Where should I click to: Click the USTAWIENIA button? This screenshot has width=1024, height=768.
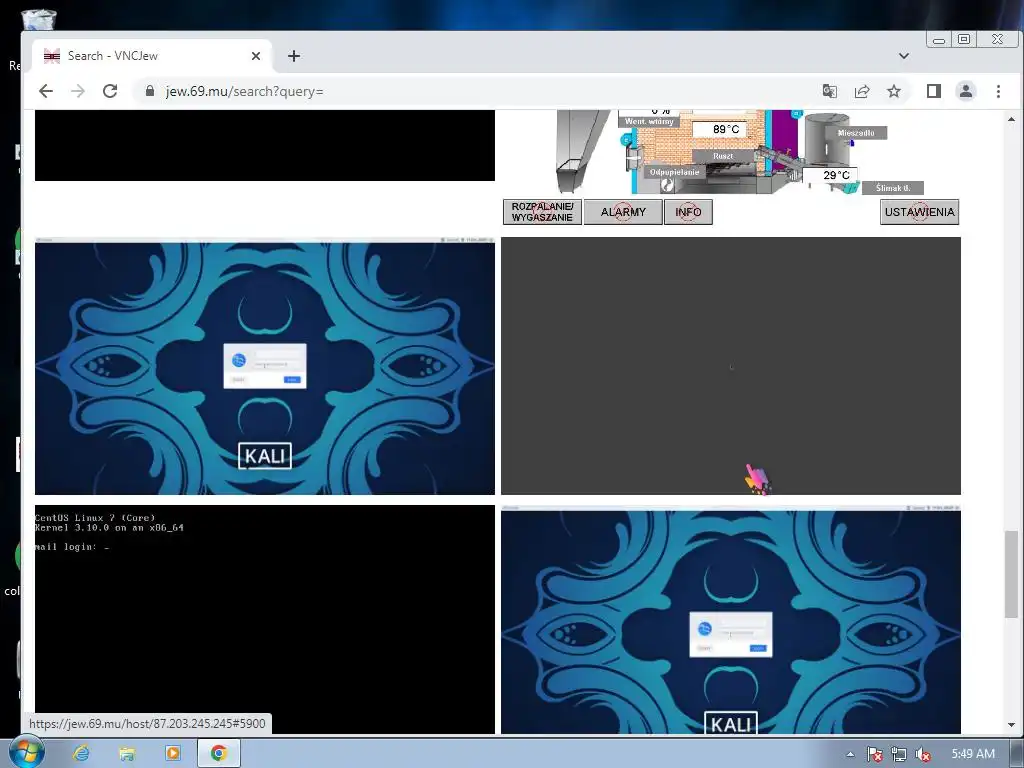(920, 212)
